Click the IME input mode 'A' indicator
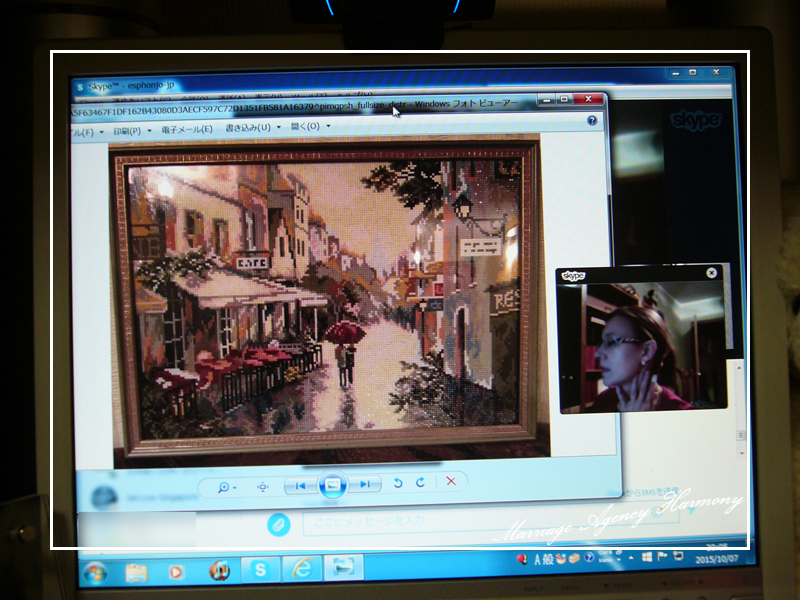 tap(537, 560)
